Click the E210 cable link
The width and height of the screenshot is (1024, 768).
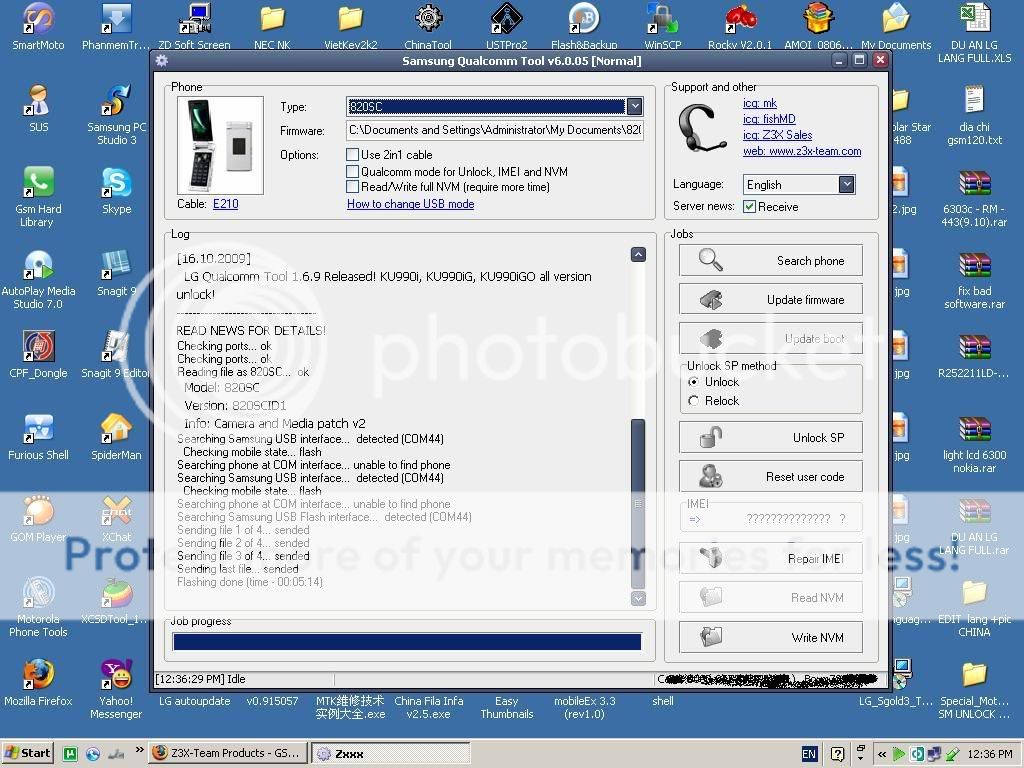pyautogui.click(x=225, y=204)
